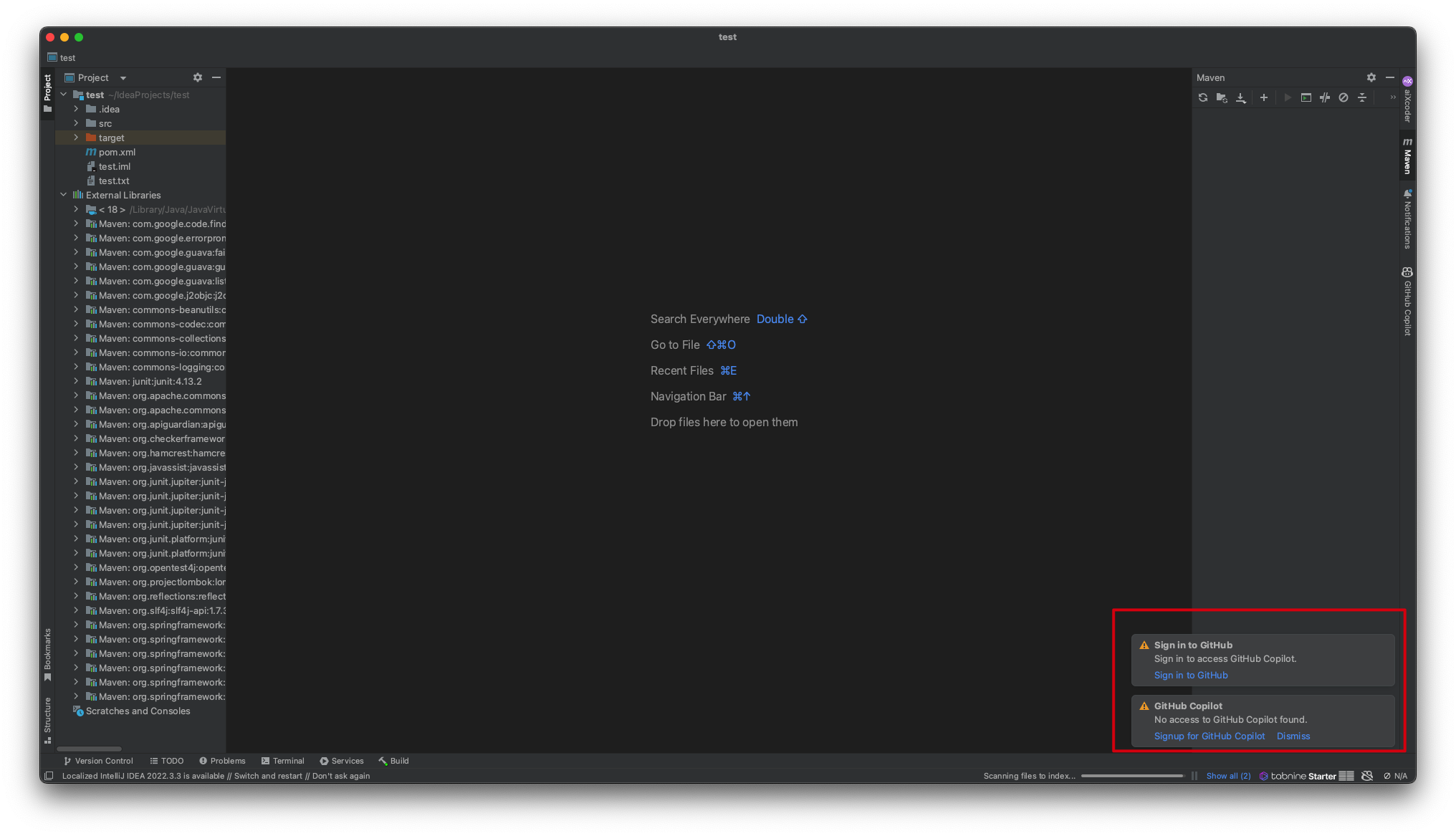Click the indexing progress bar

1131,776
